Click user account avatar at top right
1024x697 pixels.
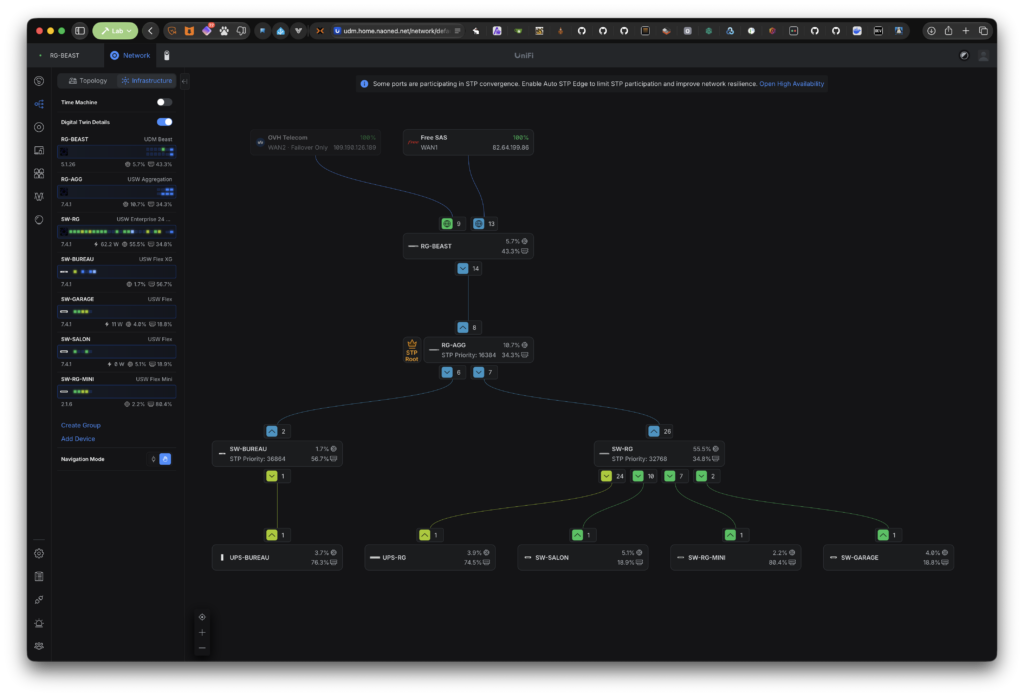[x=983, y=56]
